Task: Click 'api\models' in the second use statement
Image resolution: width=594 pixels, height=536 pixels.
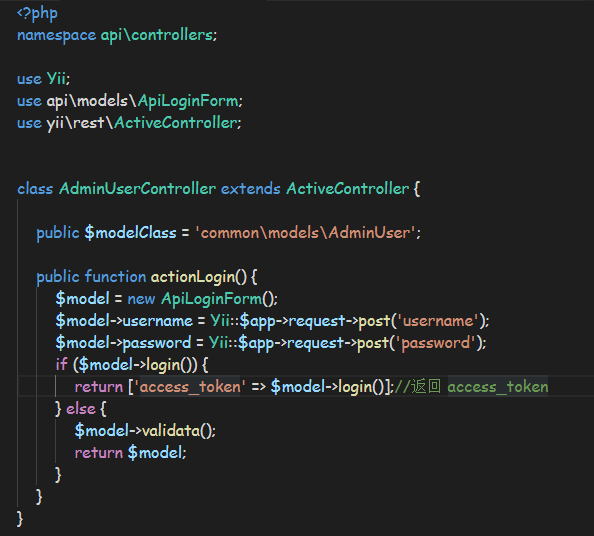Action: 87,101
